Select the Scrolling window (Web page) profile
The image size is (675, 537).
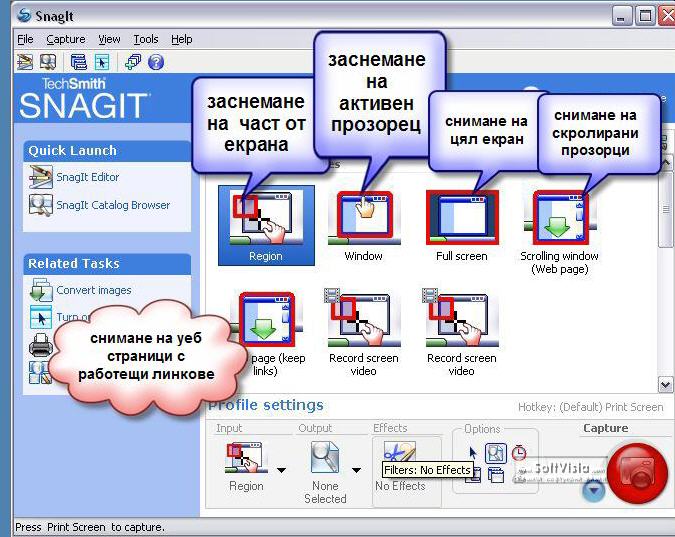pyautogui.click(x=559, y=233)
